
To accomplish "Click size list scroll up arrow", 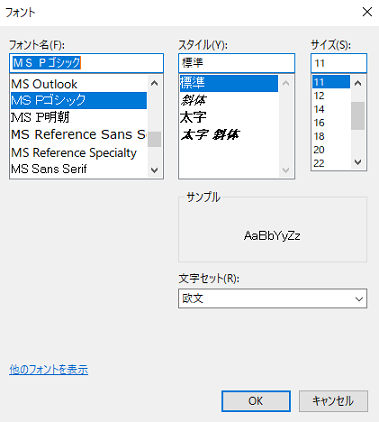I will [358, 83].
